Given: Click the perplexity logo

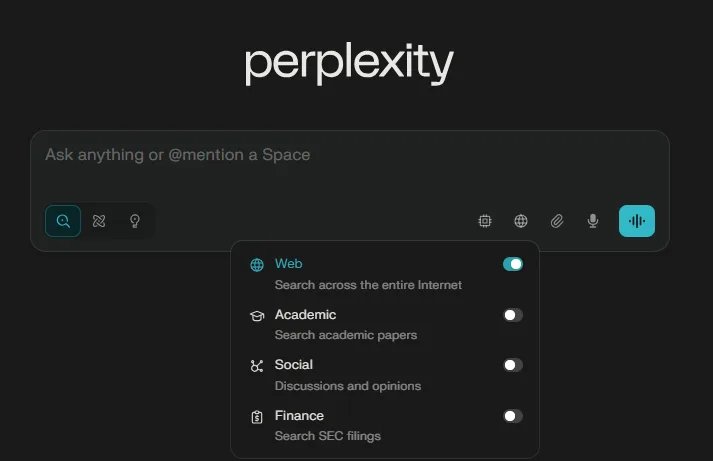Looking at the screenshot, I should [x=349, y=64].
